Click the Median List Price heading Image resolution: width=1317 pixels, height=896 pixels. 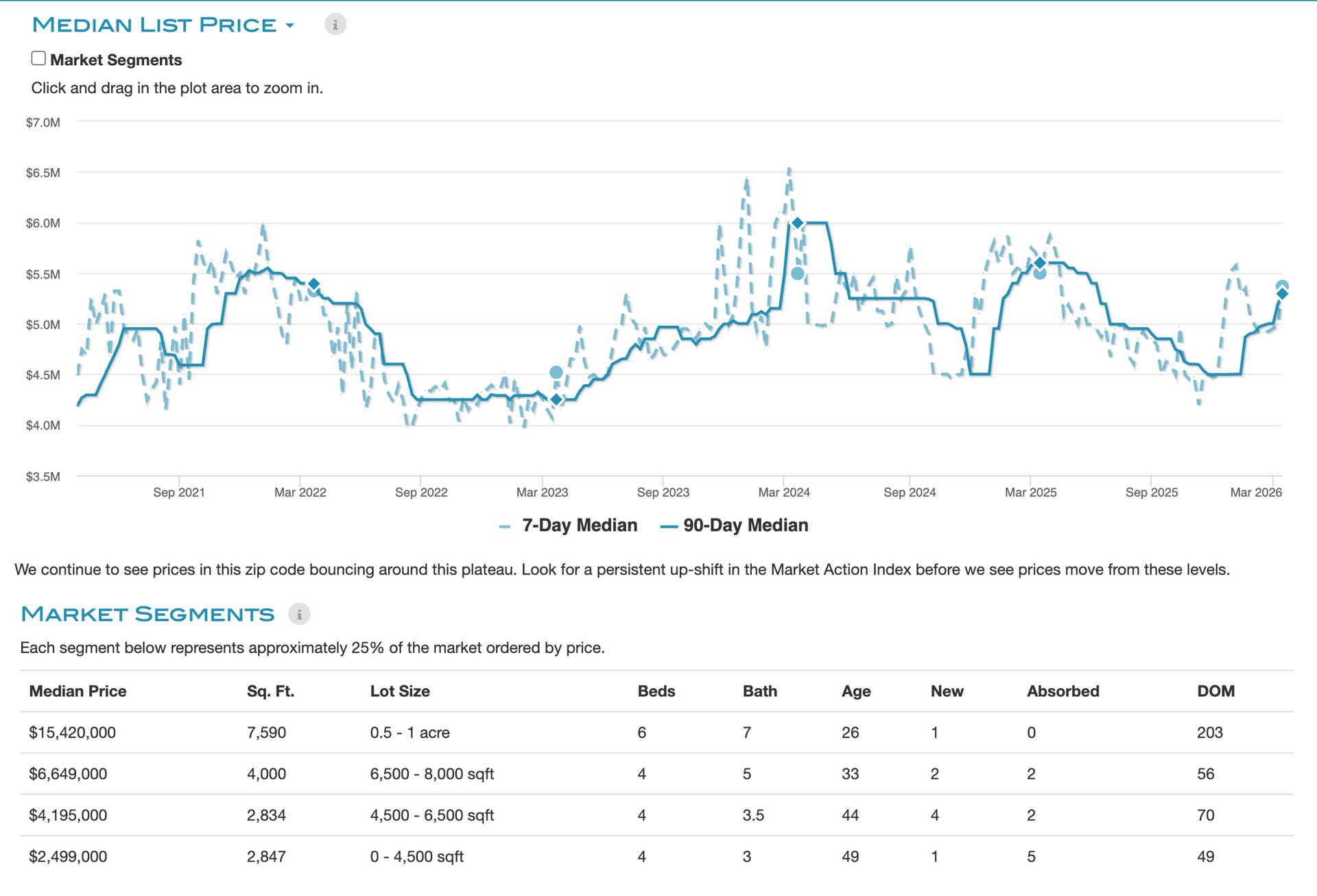click(154, 25)
